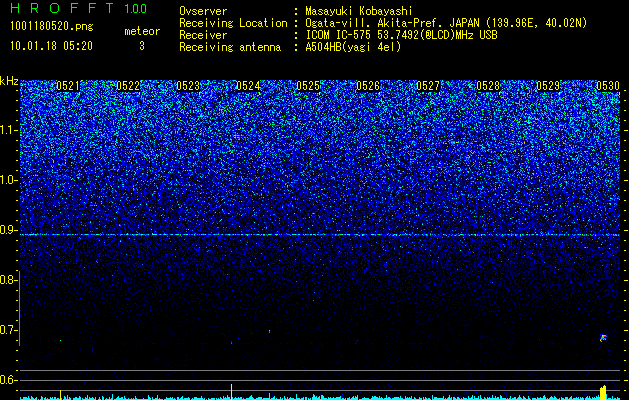This screenshot has width=629, height=400.
Task: Click the 0.7 kHz axis label
Action: (8, 330)
